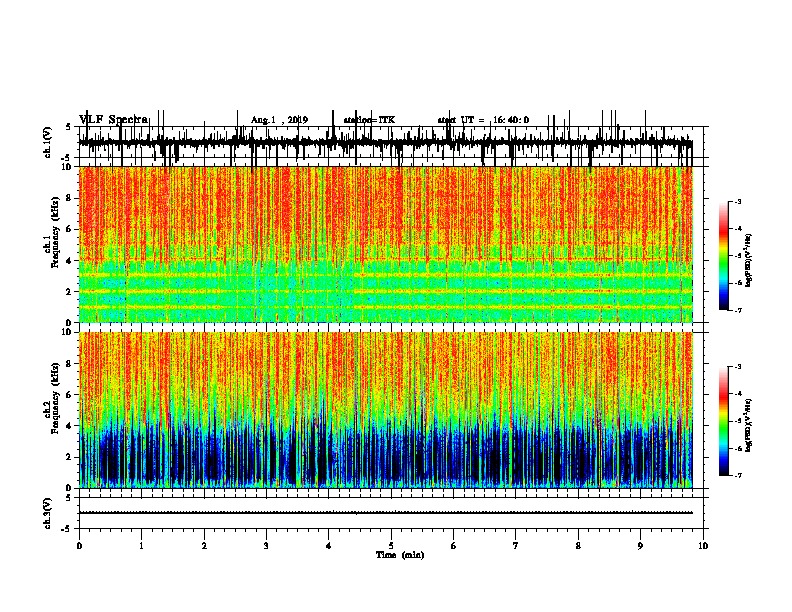Select the log(PSD) label beside ch.2 colorbar
The height and width of the screenshot is (612, 792).
[x=748, y=425]
